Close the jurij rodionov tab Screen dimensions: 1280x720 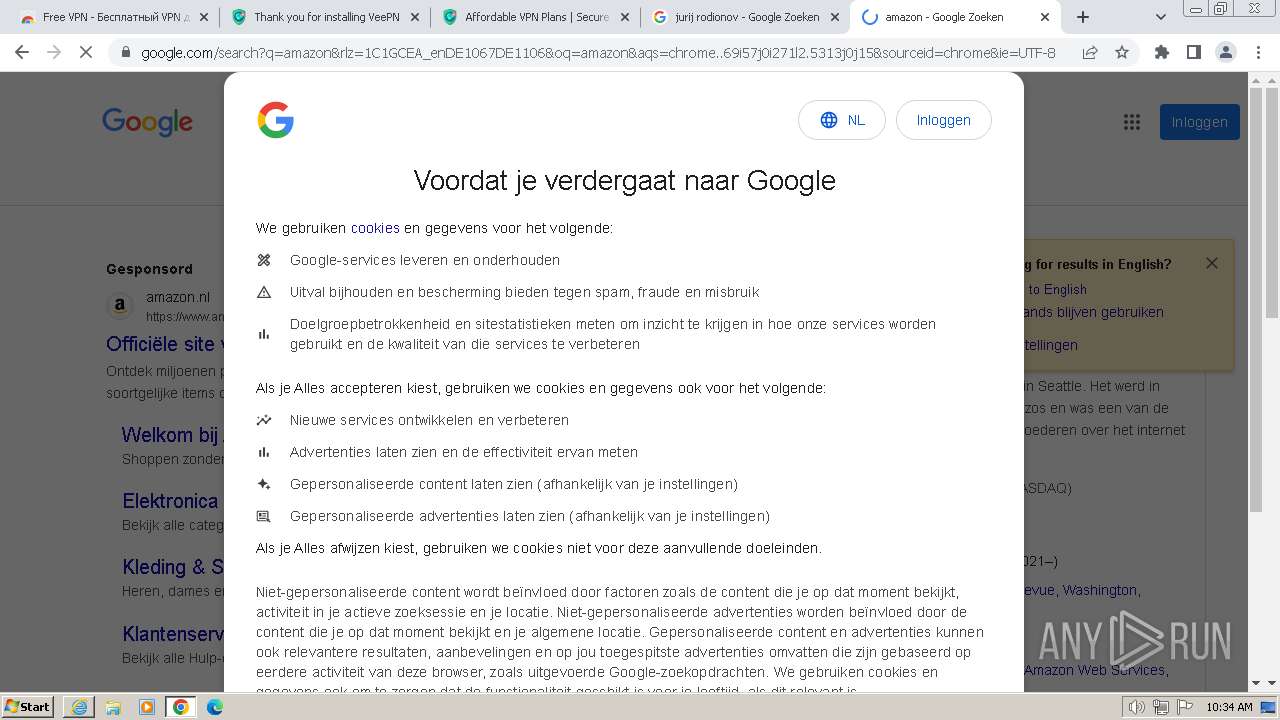pyautogui.click(x=834, y=17)
